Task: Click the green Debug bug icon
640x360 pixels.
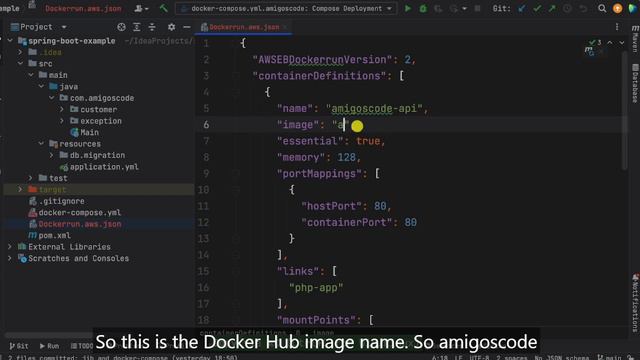Action: tap(423, 8)
